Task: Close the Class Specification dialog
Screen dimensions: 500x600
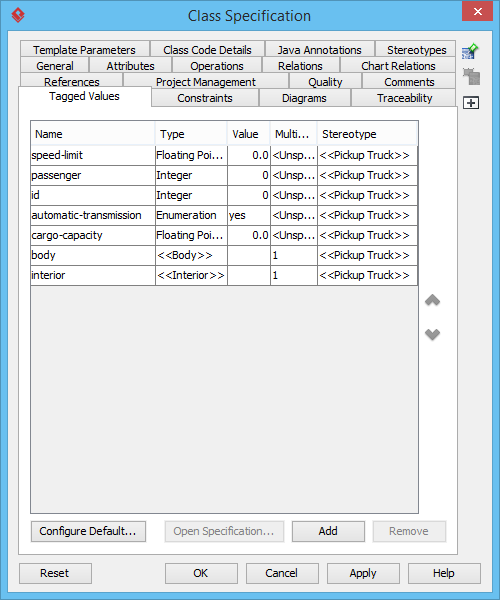Action: [477, 11]
